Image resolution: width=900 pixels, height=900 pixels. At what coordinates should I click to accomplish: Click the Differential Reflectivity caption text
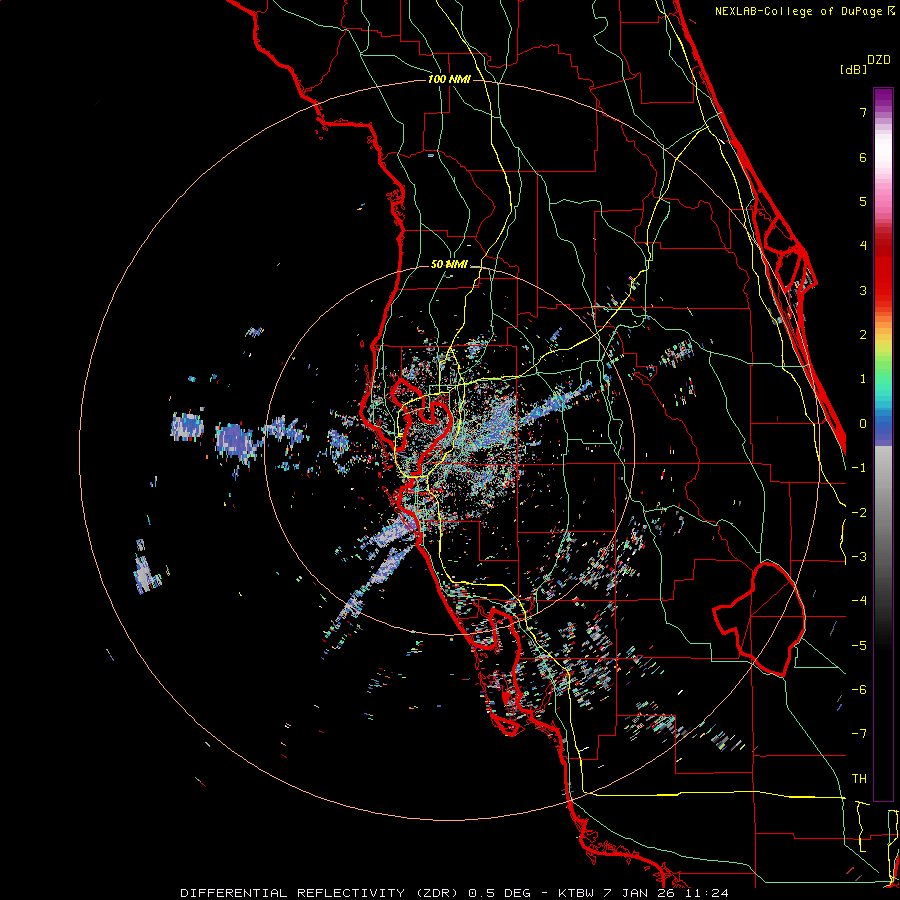coord(322,893)
